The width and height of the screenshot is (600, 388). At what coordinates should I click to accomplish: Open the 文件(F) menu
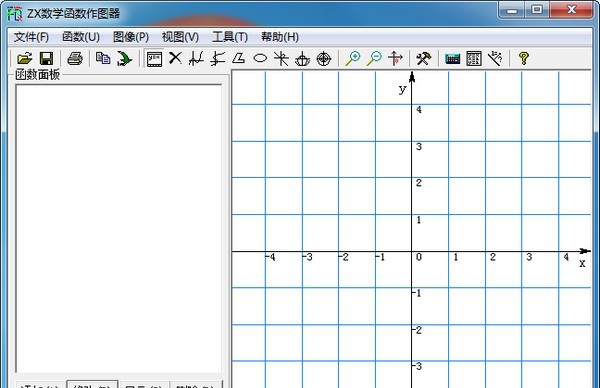pyautogui.click(x=31, y=37)
